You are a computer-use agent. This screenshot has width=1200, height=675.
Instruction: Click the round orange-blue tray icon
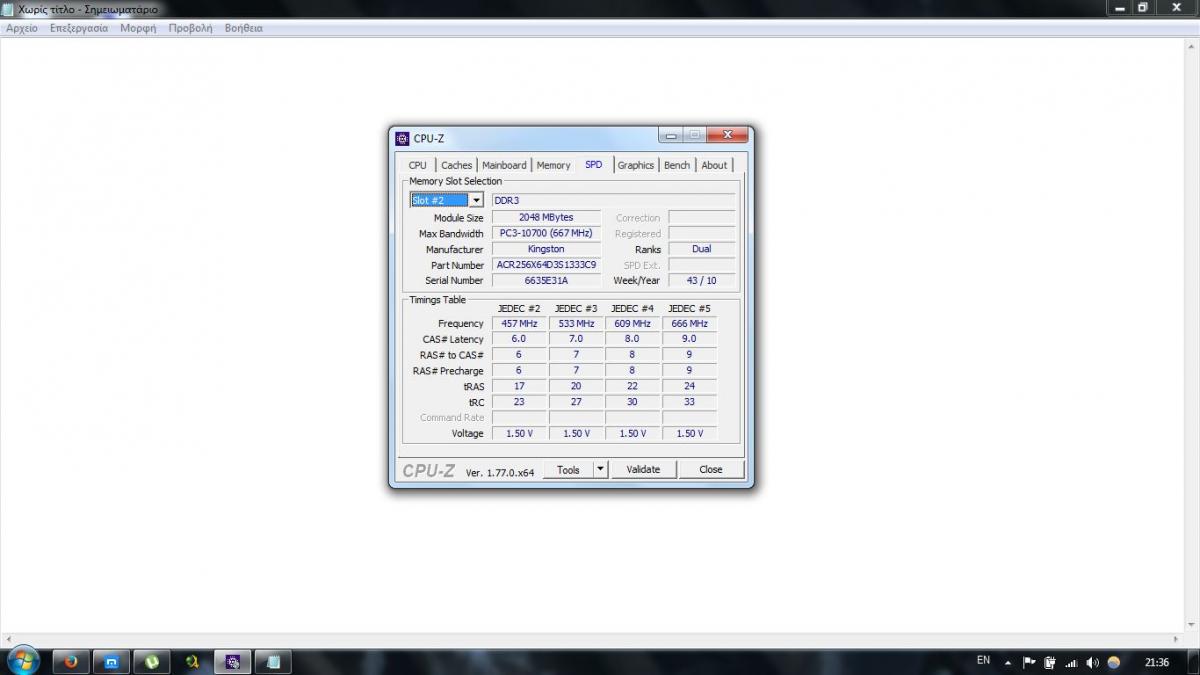coord(1114,662)
